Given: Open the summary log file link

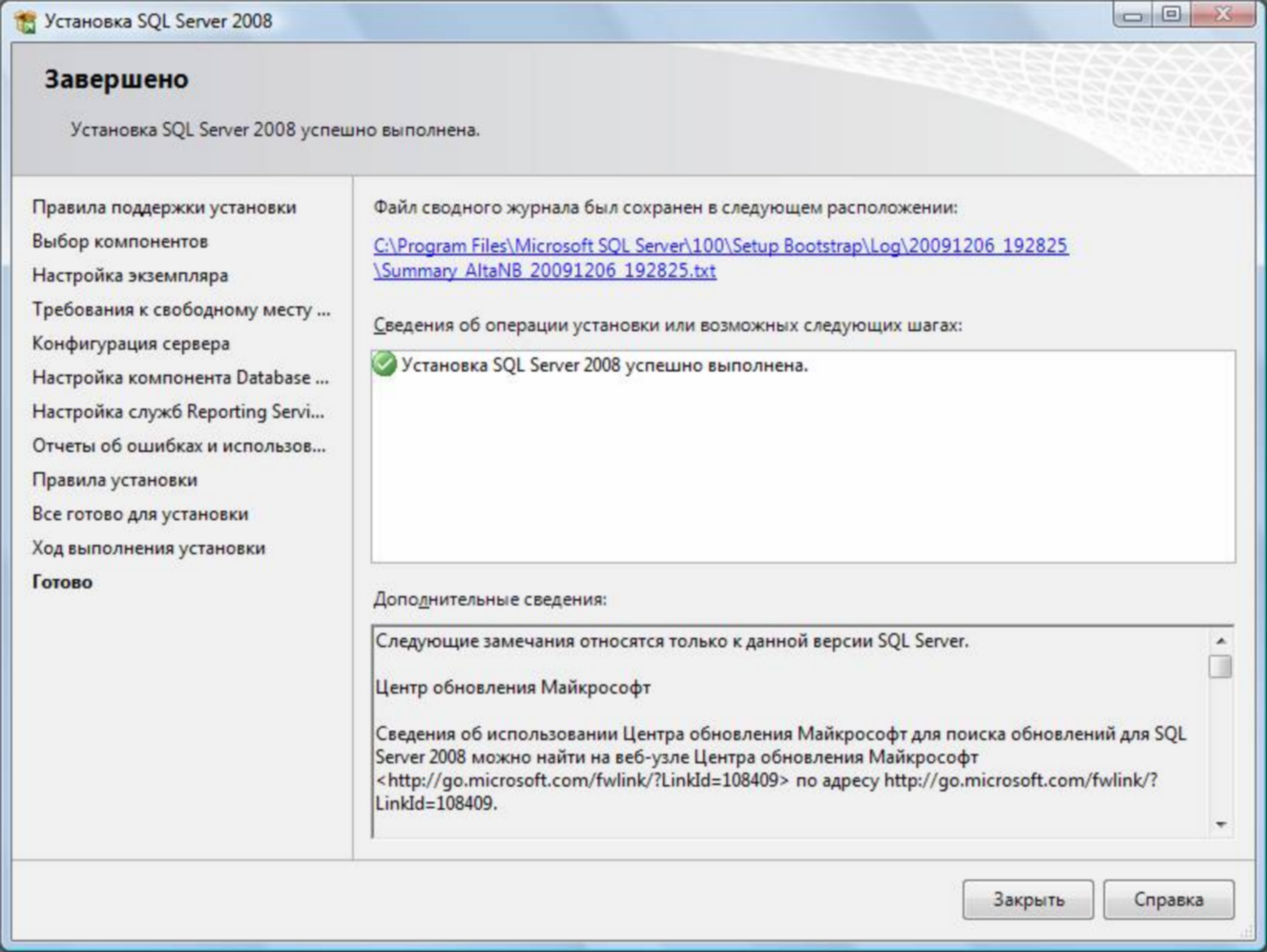Looking at the screenshot, I should click(x=720, y=258).
